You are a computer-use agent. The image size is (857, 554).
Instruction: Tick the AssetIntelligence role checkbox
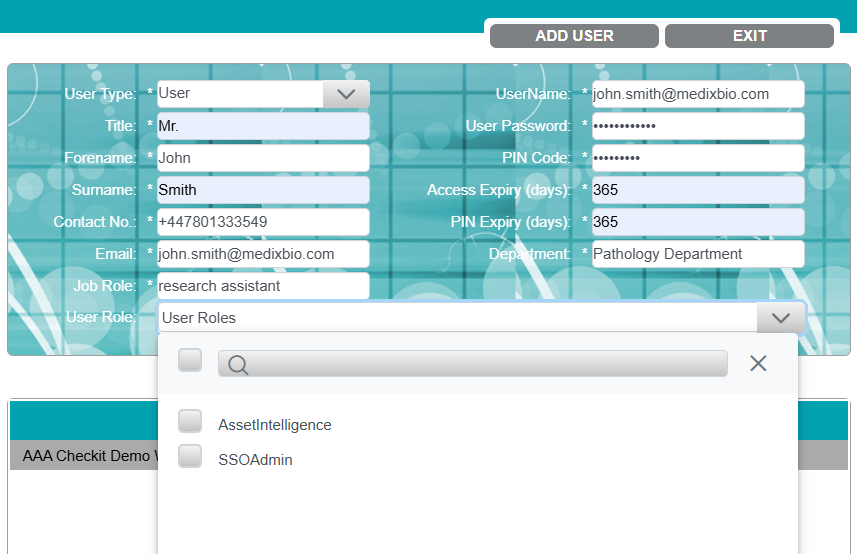pyautogui.click(x=190, y=421)
